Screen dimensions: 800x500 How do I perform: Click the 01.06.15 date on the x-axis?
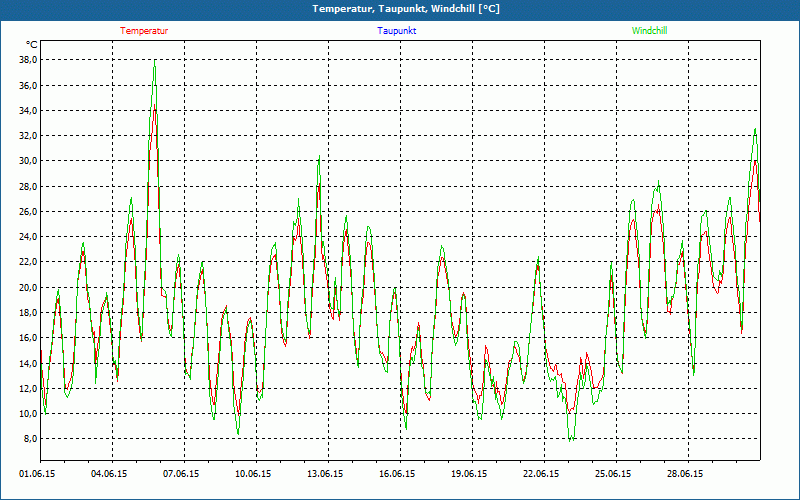38,474
